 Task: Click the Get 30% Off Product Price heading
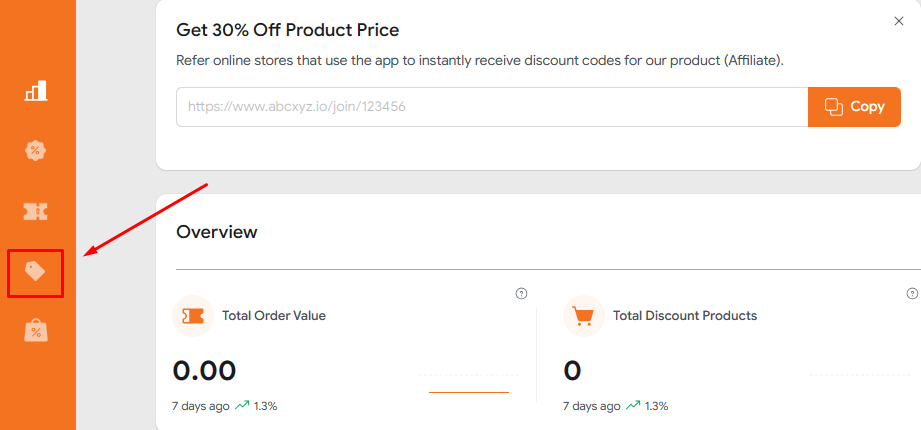click(288, 31)
